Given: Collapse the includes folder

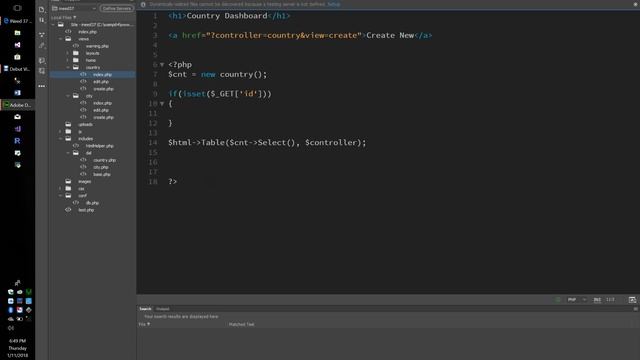Looking at the screenshot, I should pos(60,139).
